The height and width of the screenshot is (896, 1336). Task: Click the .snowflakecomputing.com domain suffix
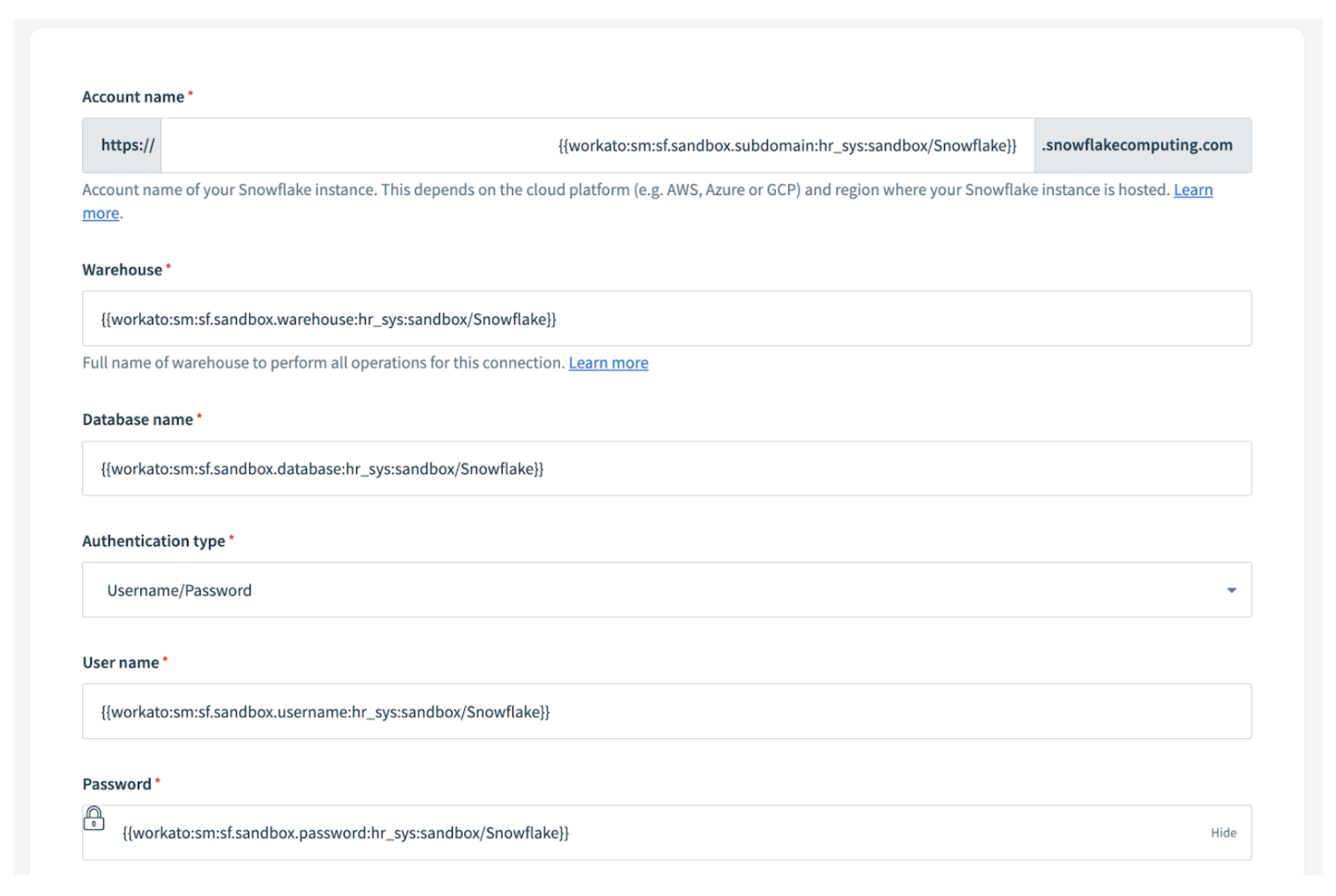[1139, 146]
